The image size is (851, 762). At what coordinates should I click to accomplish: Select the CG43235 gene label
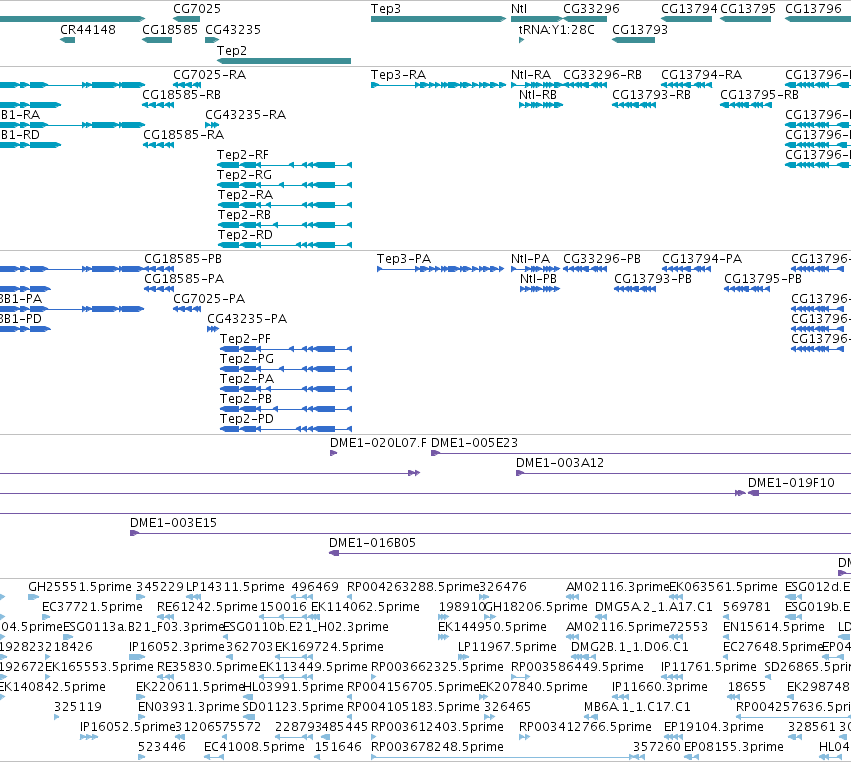click(233, 29)
